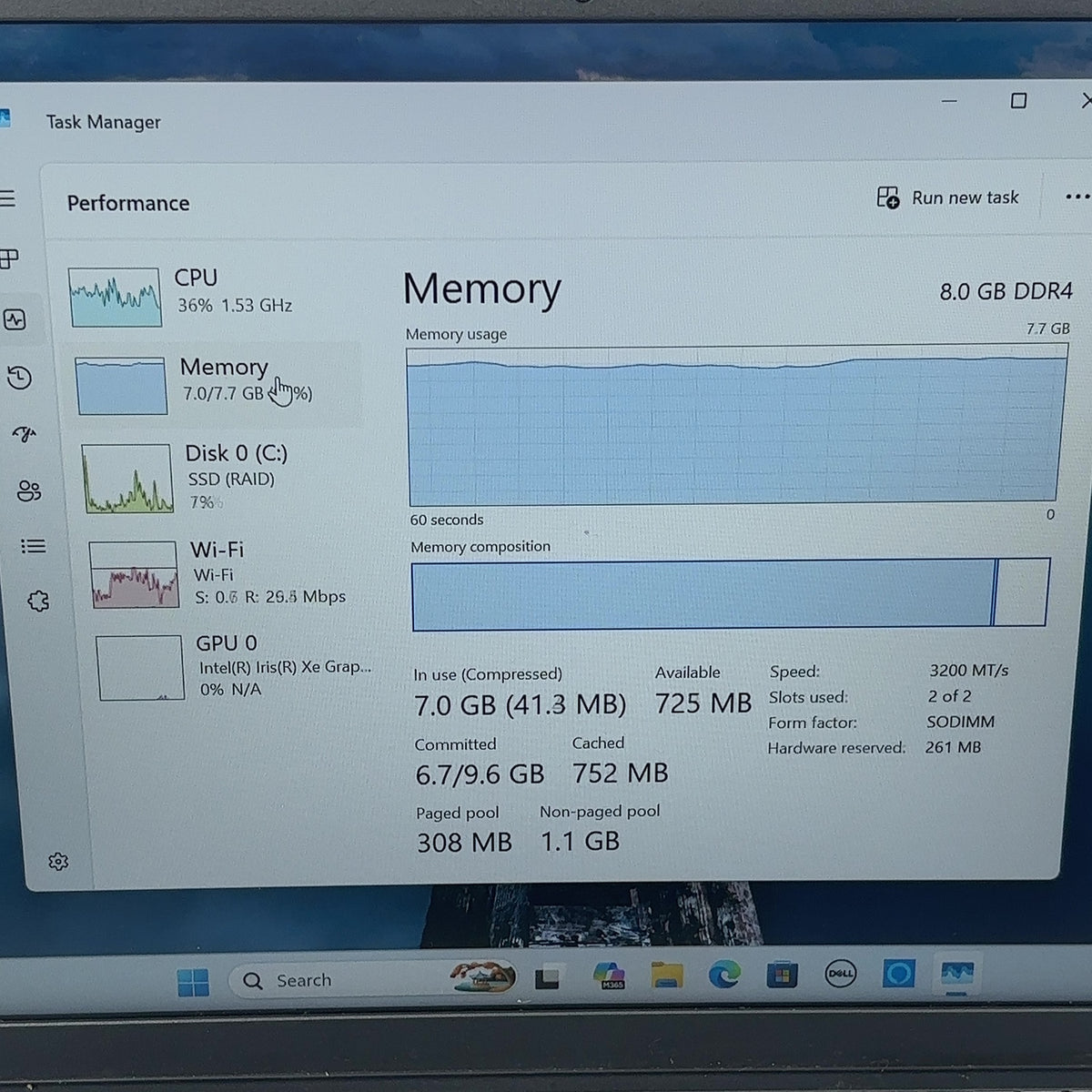Toggle the hamburger navigation menu

pos(7,198)
